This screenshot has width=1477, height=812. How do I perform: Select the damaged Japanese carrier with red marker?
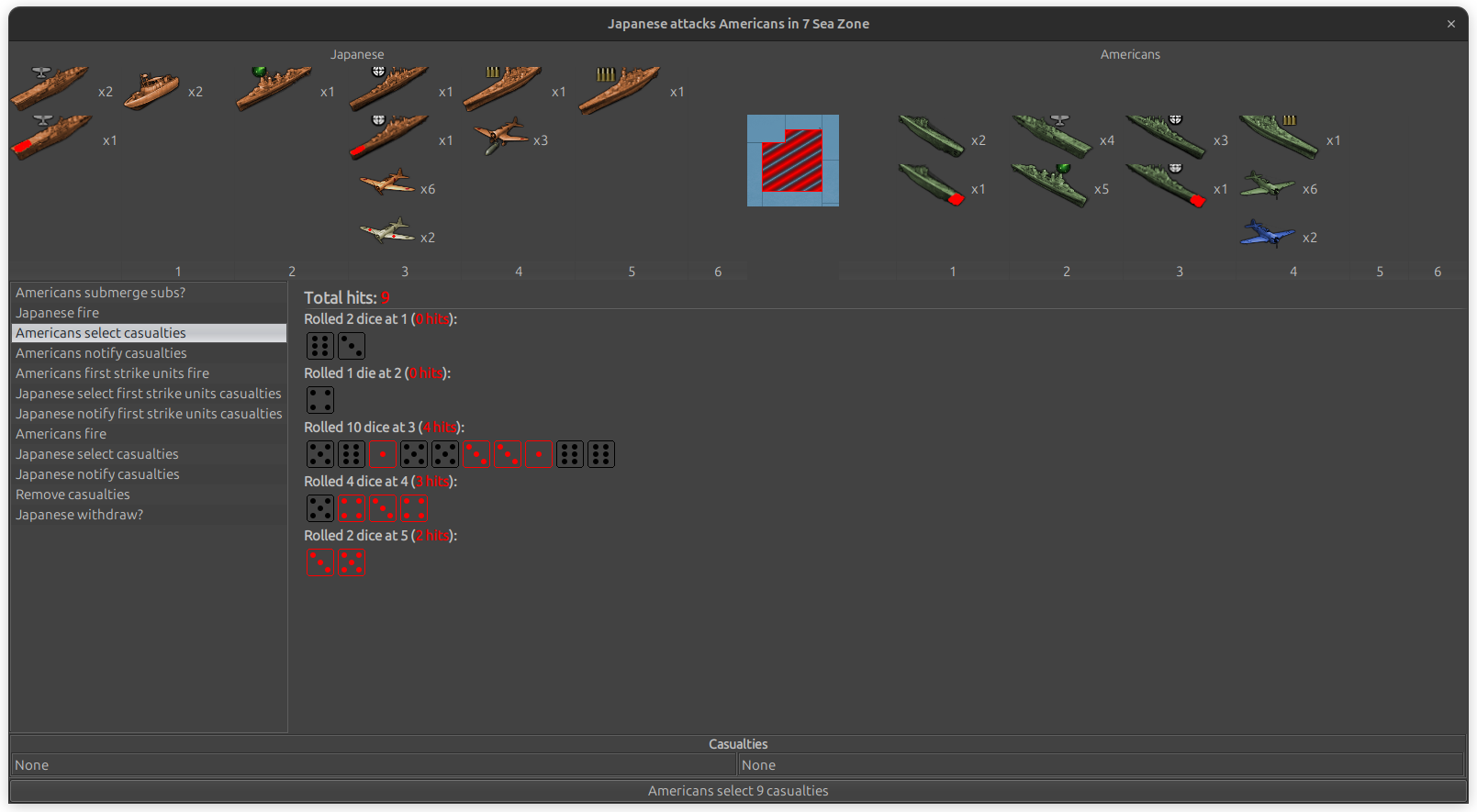tap(51, 137)
